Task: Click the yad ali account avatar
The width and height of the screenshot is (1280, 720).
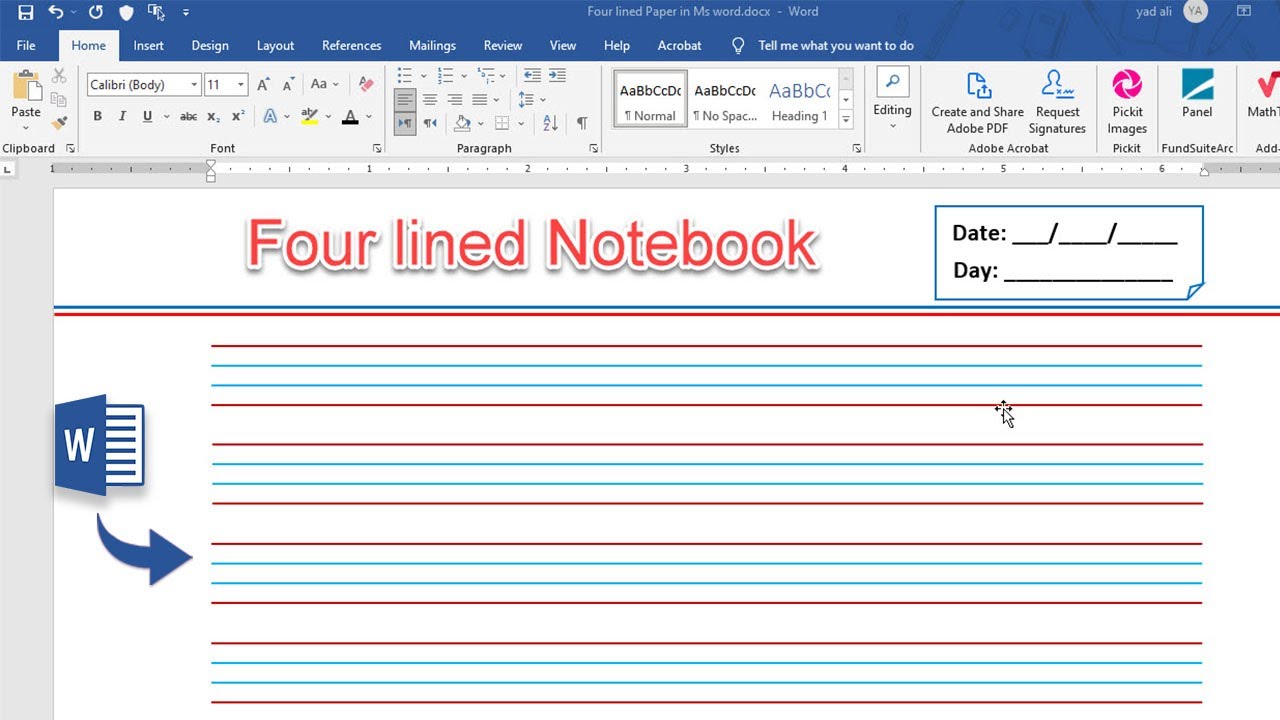Action: (x=1194, y=12)
